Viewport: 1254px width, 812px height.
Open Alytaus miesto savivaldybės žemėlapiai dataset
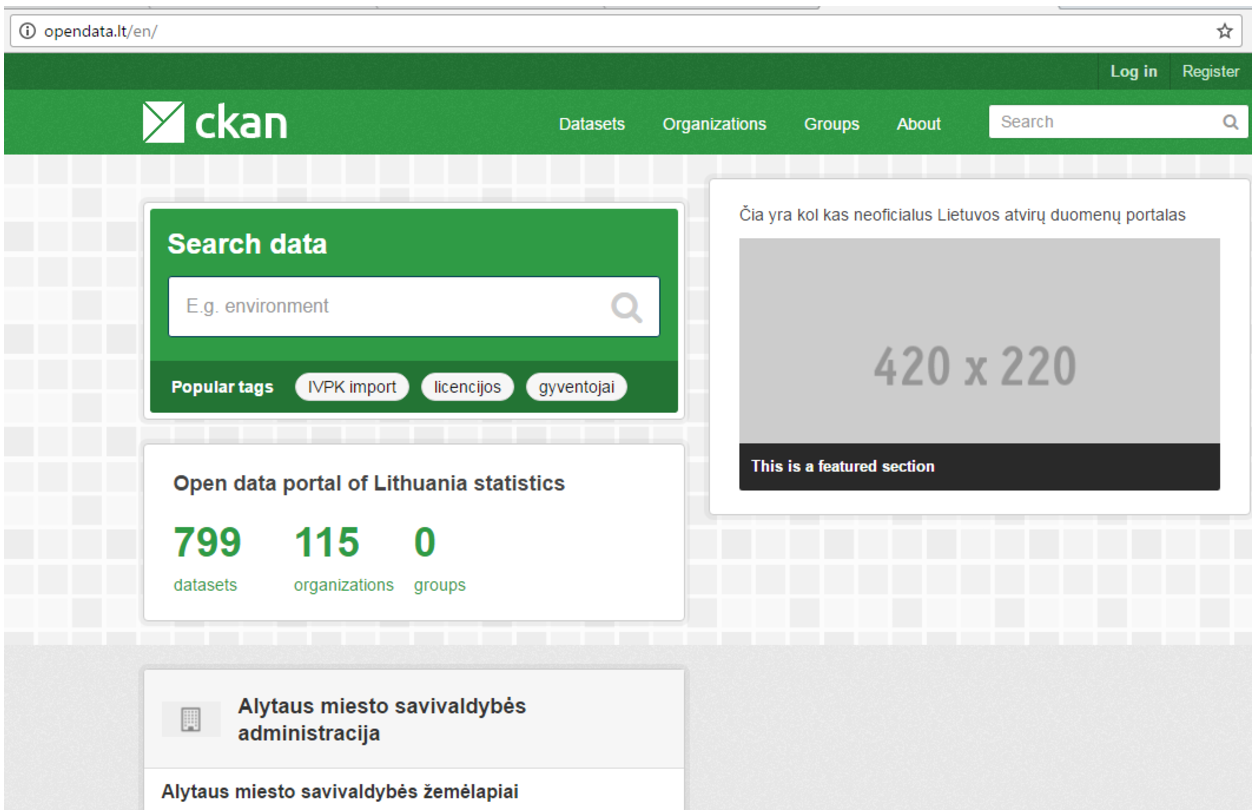[340, 792]
